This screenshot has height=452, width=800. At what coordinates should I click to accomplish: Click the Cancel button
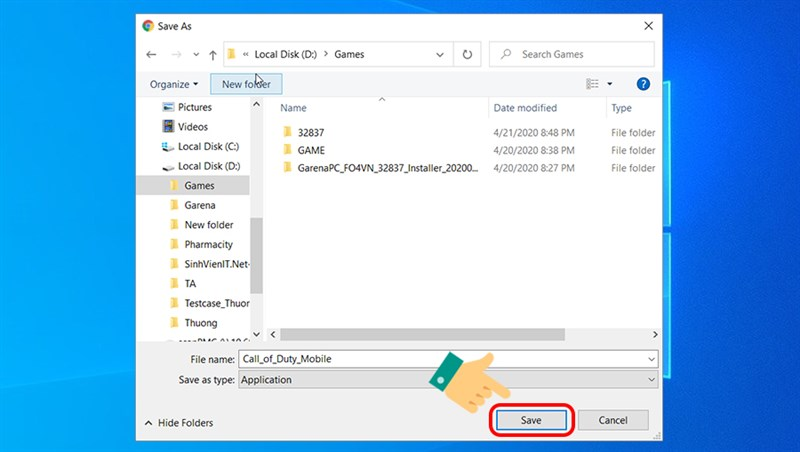613,420
